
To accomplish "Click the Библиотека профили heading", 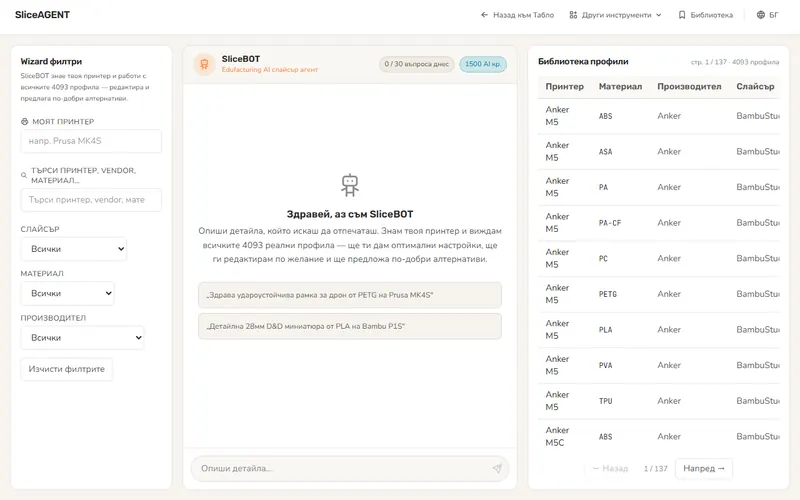I will (x=583, y=62).
